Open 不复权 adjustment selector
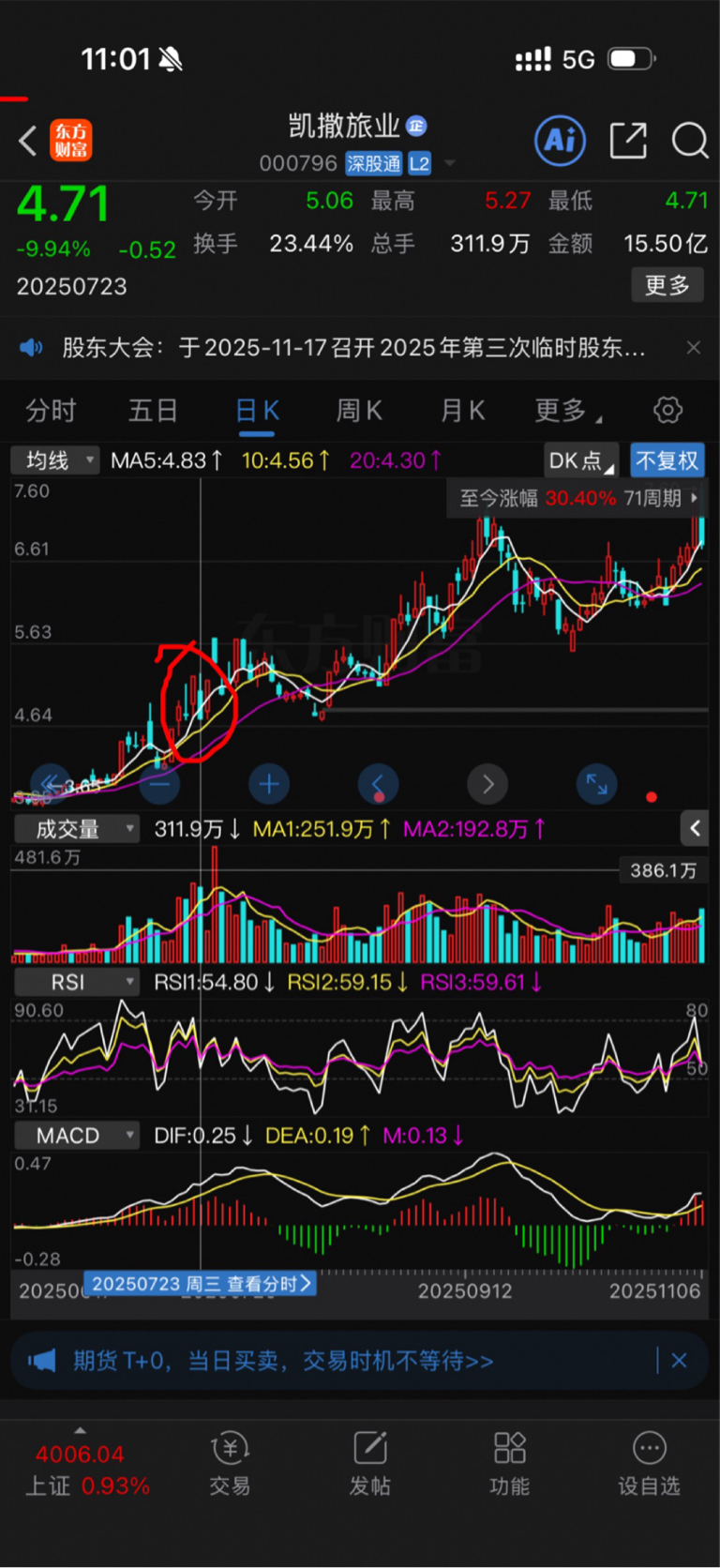Viewport: 720px width, 1568px height. click(x=667, y=460)
